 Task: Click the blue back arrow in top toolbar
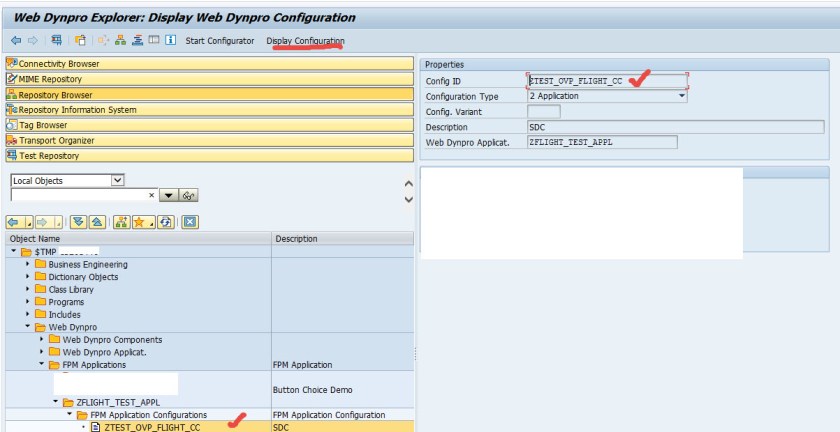pyautogui.click(x=15, y=40)
